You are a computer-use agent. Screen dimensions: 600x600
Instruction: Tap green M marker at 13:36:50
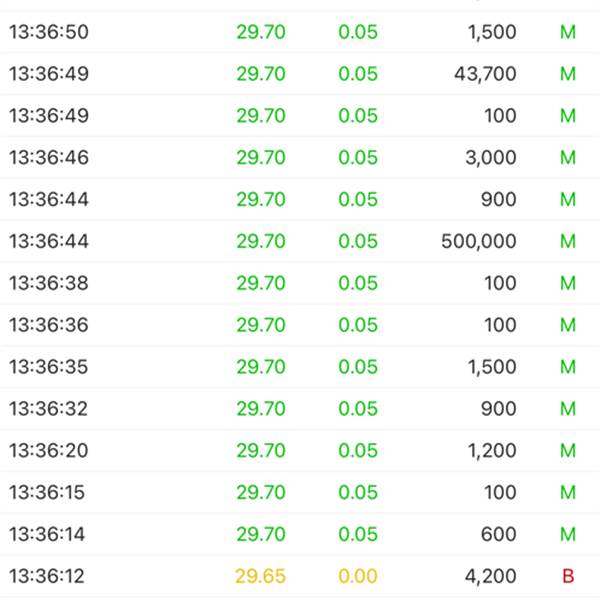click(x=568, y=32)
